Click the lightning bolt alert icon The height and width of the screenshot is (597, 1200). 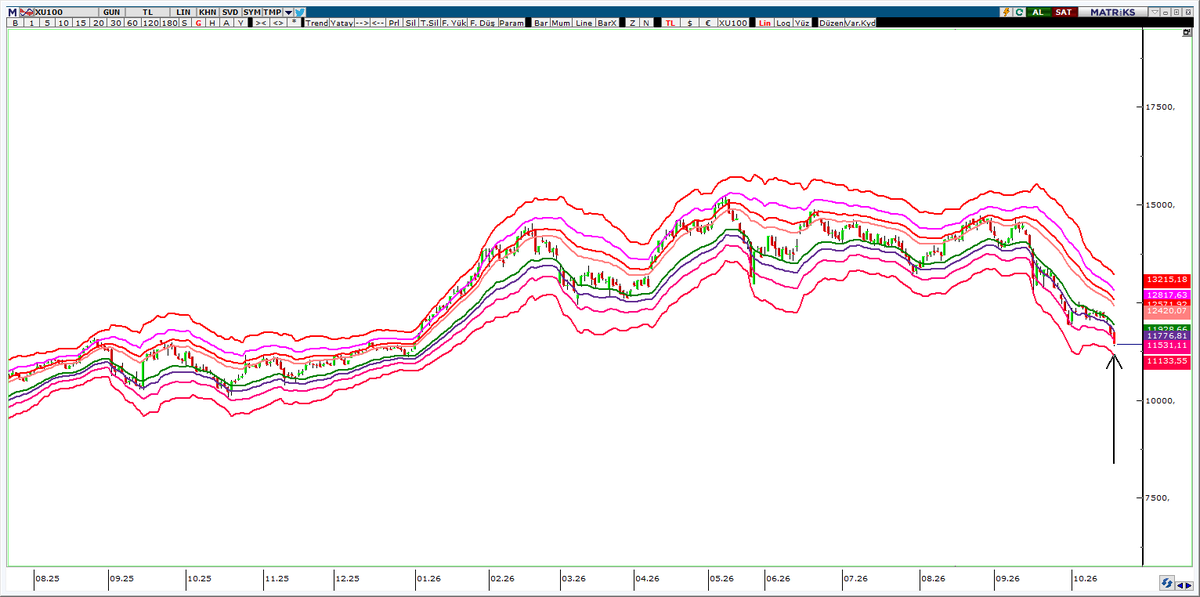[x=1005, y=11]
